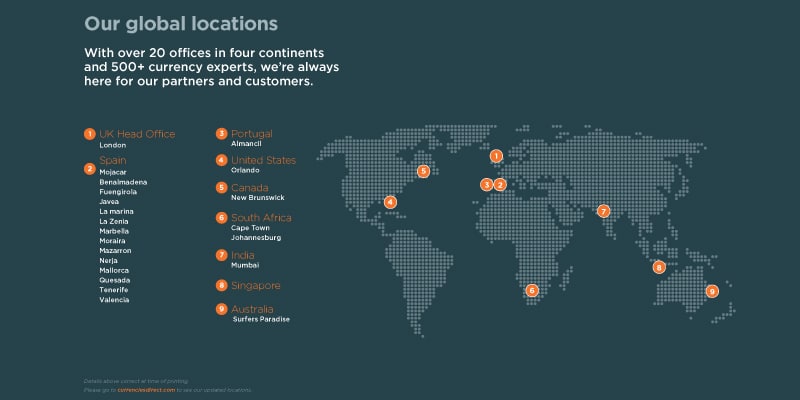Select the Canada heading
Screen dimensions: 800x400
click(249, 187)
